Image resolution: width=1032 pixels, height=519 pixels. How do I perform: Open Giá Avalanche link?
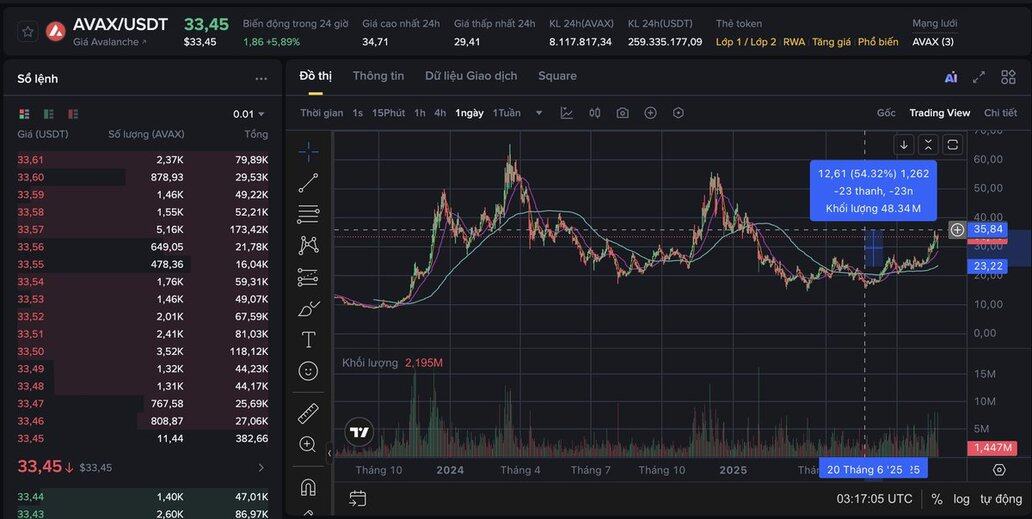pyautogui.click(x=110, y=42)
